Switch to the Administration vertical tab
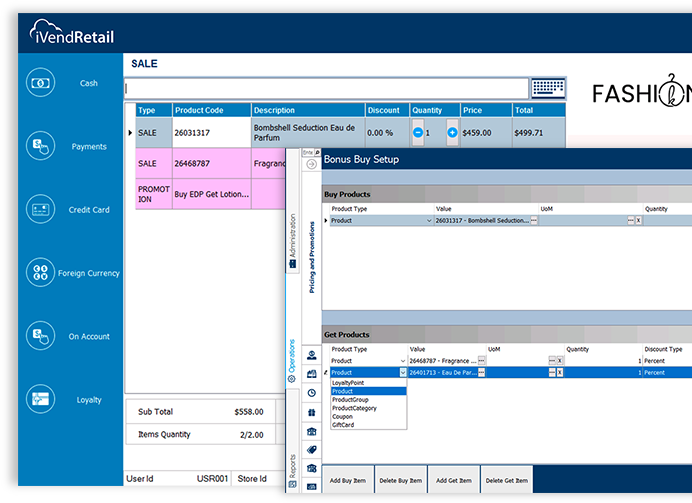The image size is (692, 503). (292, 237)
